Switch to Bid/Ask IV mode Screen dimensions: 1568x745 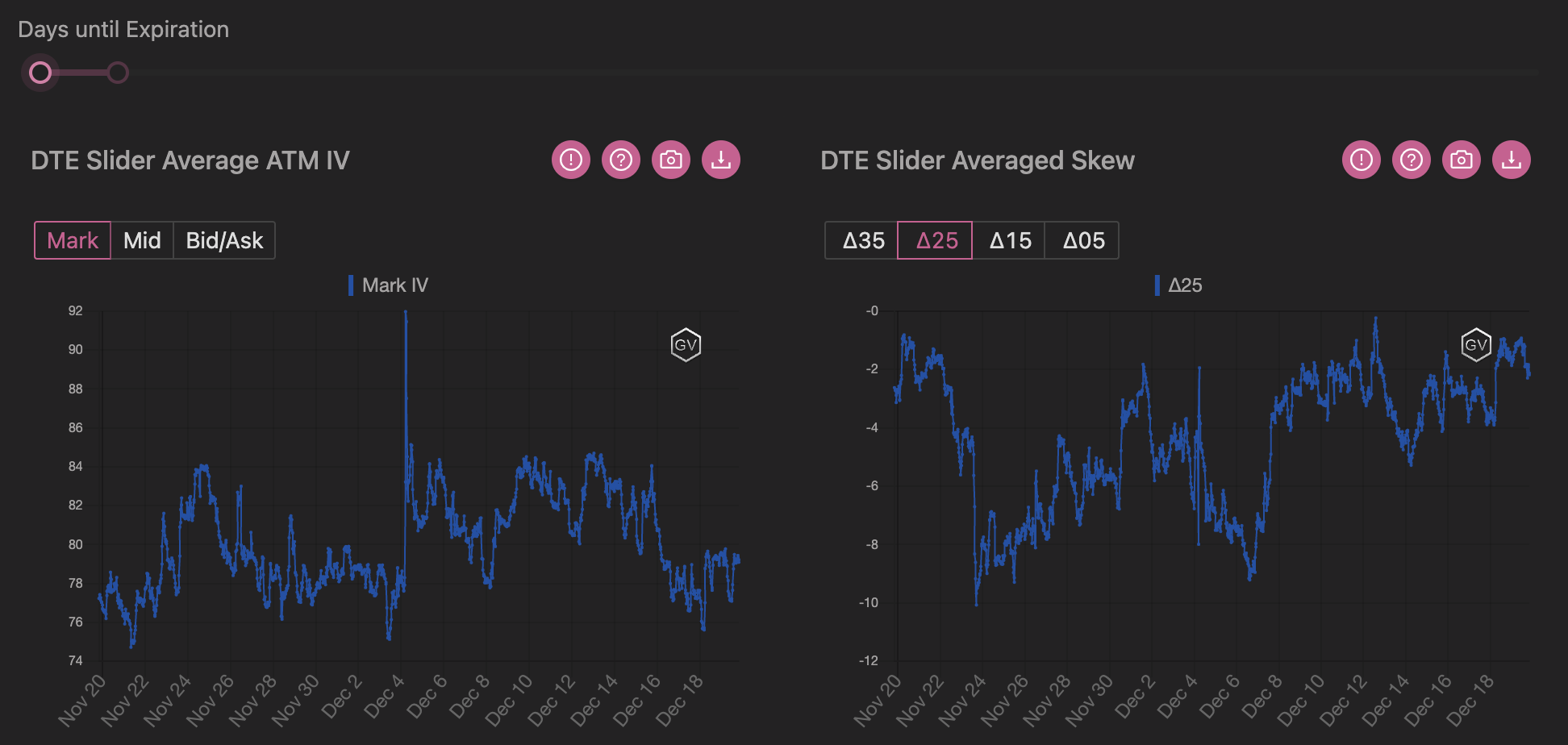(224, 240)
